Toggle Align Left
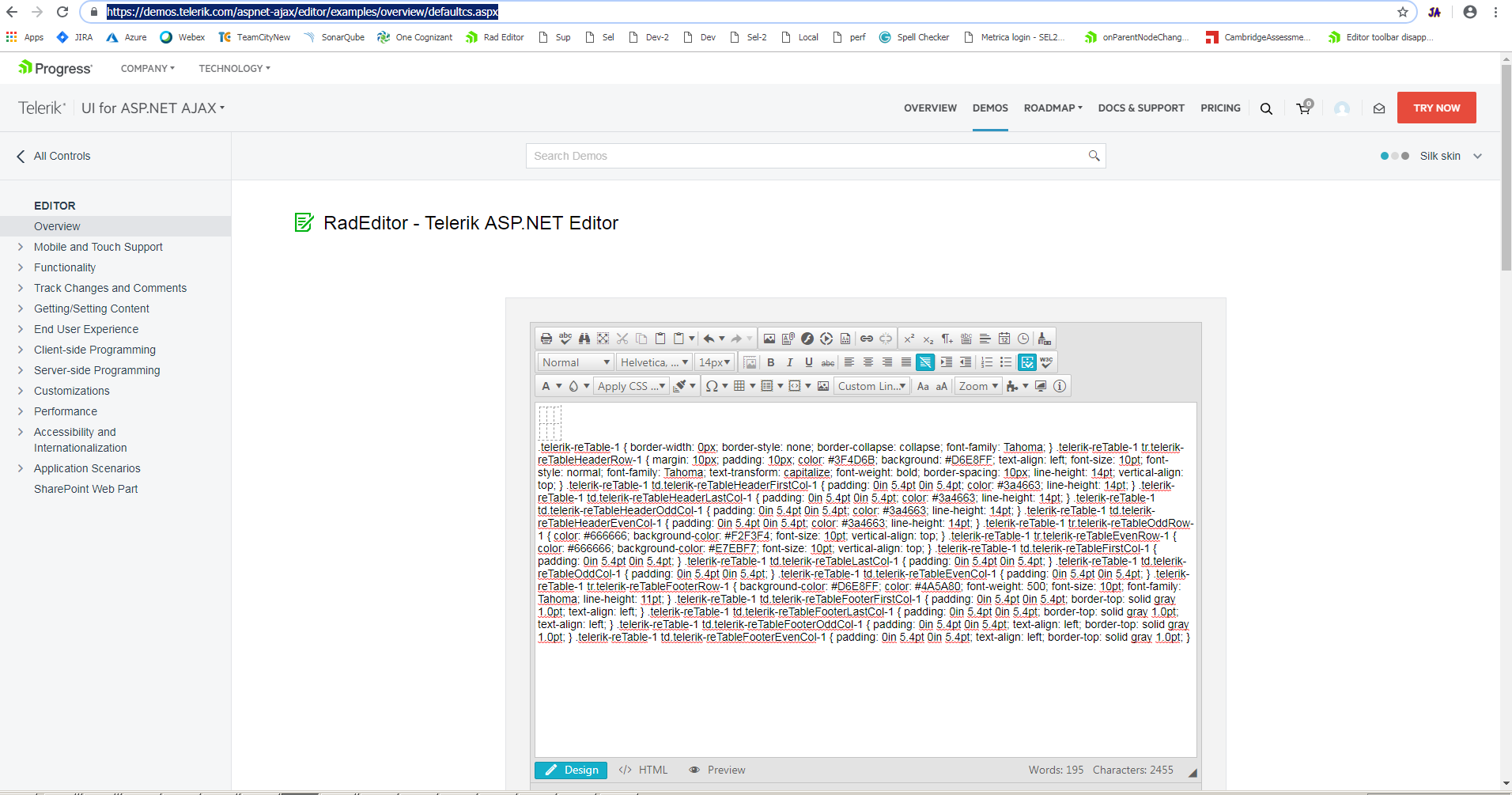The image size is (1512, 795). (849, 362)
